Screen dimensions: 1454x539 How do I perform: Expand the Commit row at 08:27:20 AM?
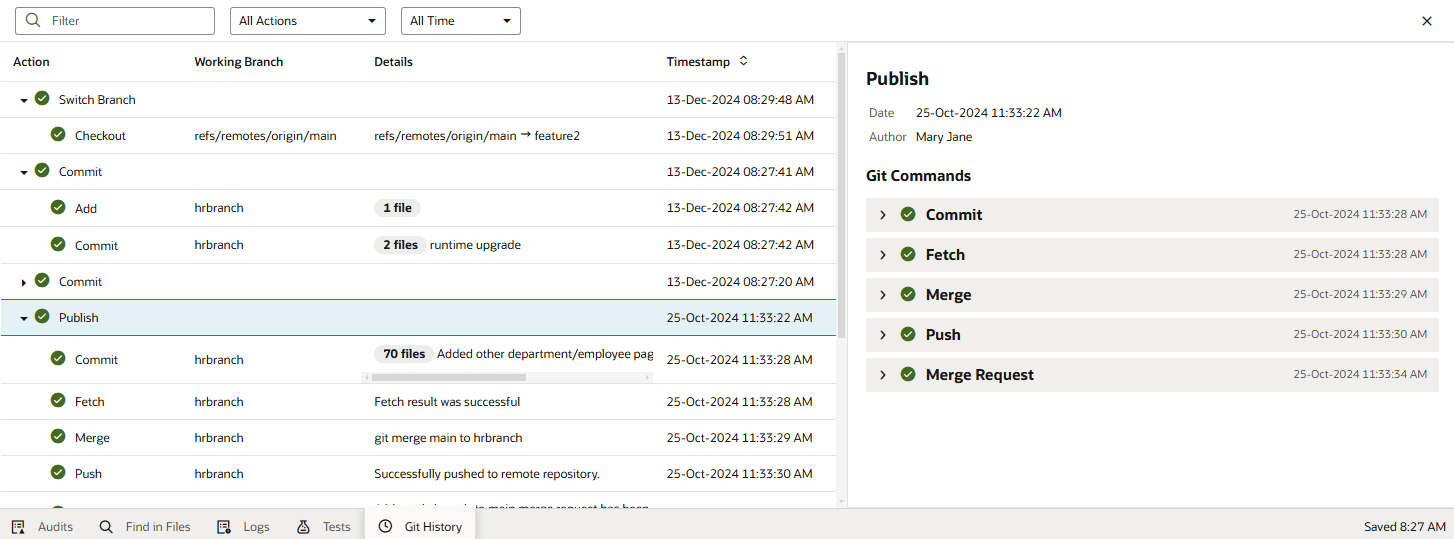24,283
